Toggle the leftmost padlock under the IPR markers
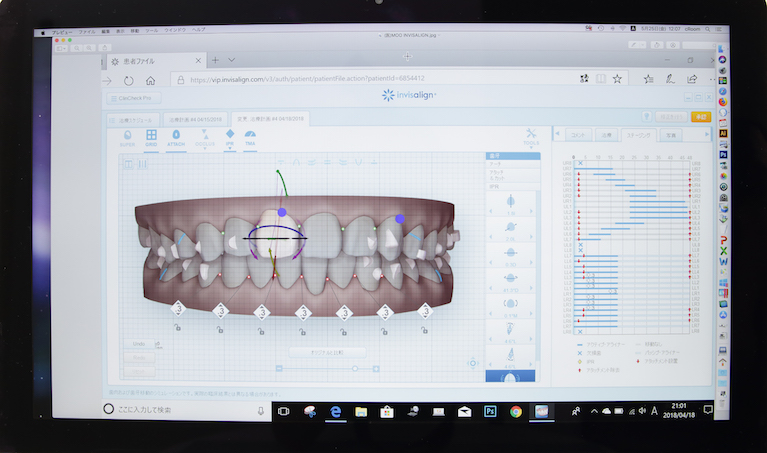This screenshot has height=453, width=767. click(178, 327)
